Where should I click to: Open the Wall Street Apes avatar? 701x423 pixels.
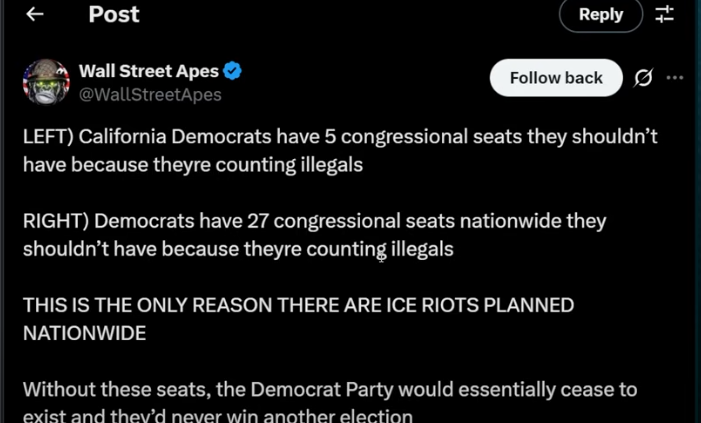click(x=46, y=82)
